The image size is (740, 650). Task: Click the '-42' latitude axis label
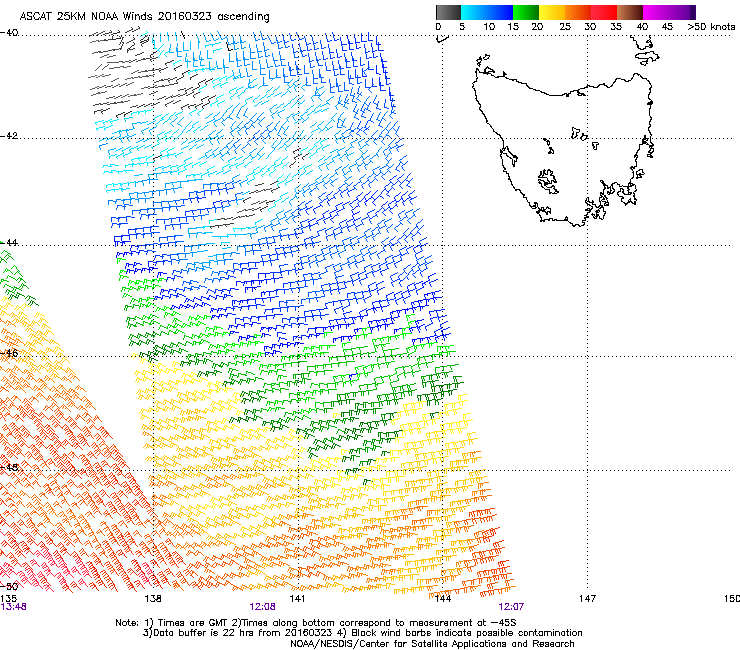click(9, 135)
